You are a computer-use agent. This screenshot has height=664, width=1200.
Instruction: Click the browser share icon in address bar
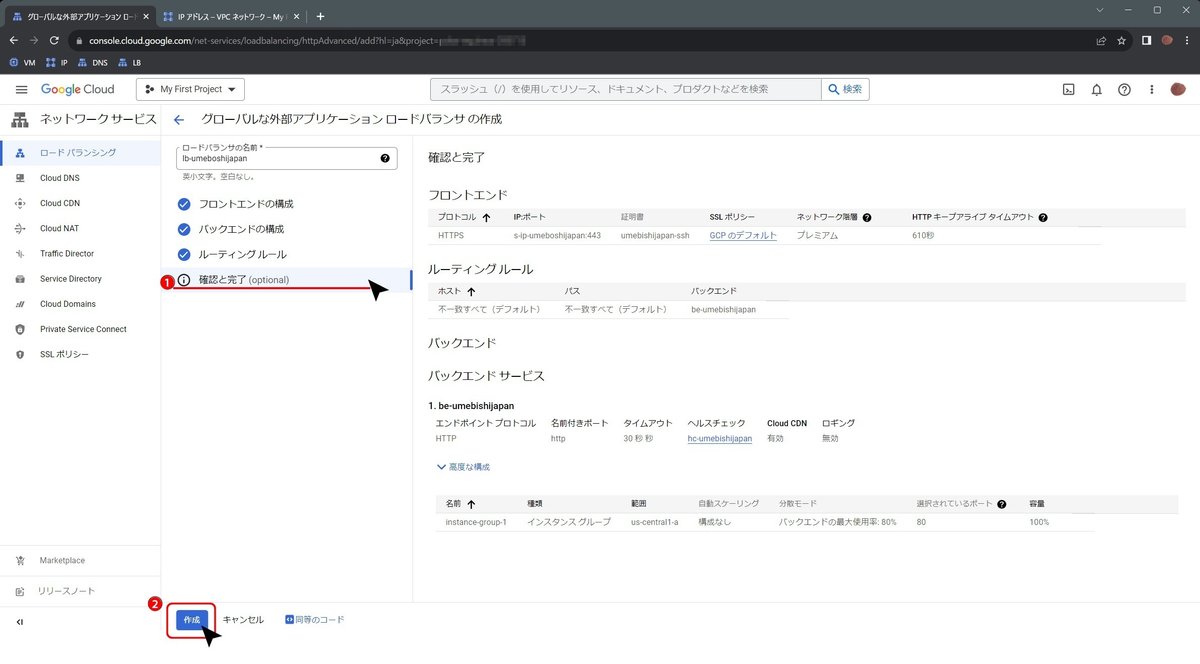1100,41
